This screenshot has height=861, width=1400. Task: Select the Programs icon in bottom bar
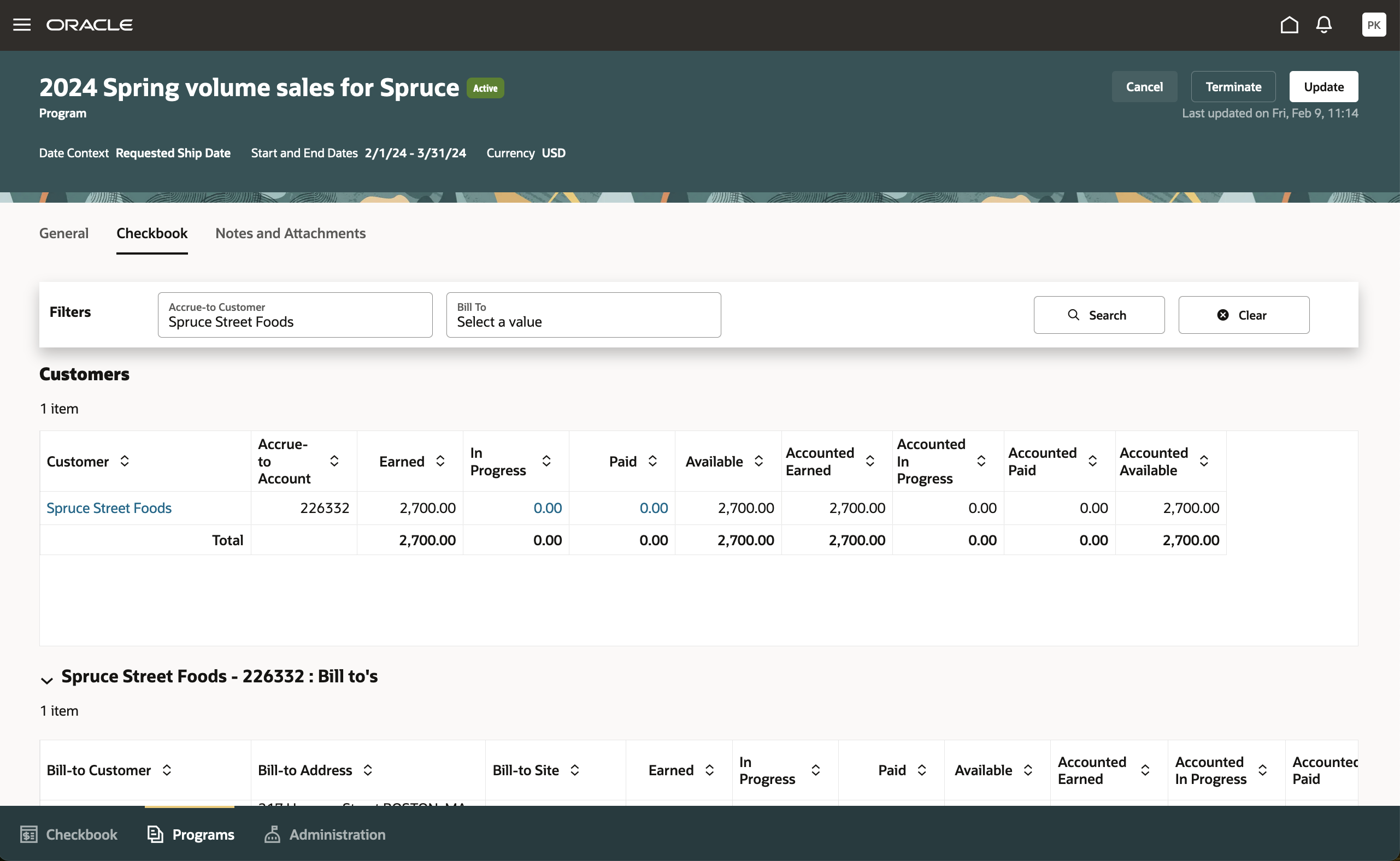(x=155, y=834)
